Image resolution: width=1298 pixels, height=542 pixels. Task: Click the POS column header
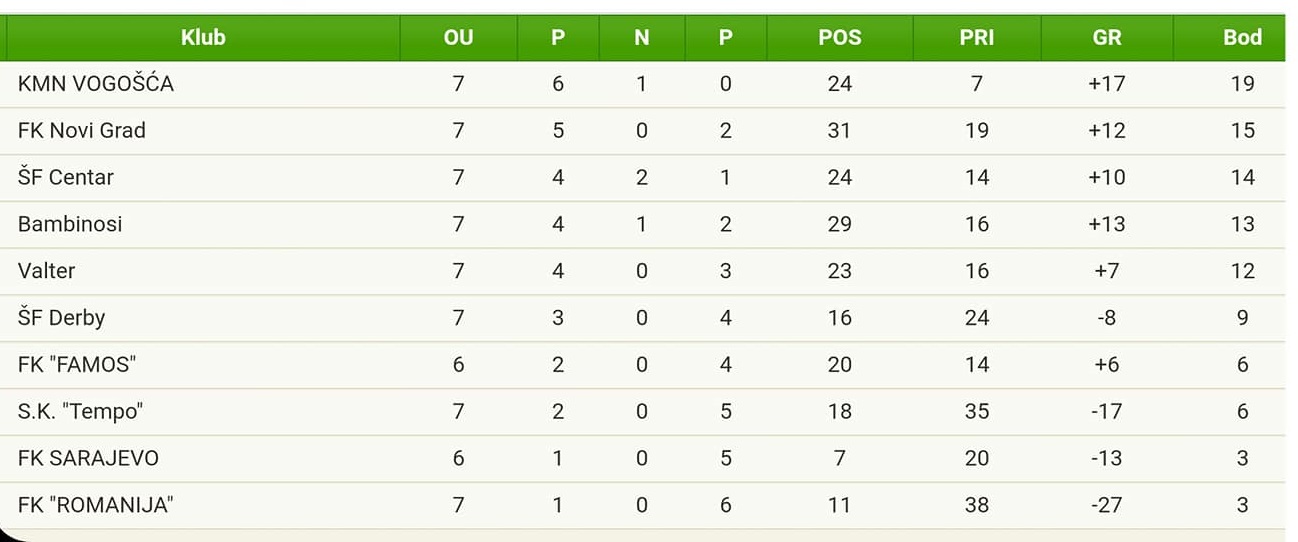click(839, 38)
